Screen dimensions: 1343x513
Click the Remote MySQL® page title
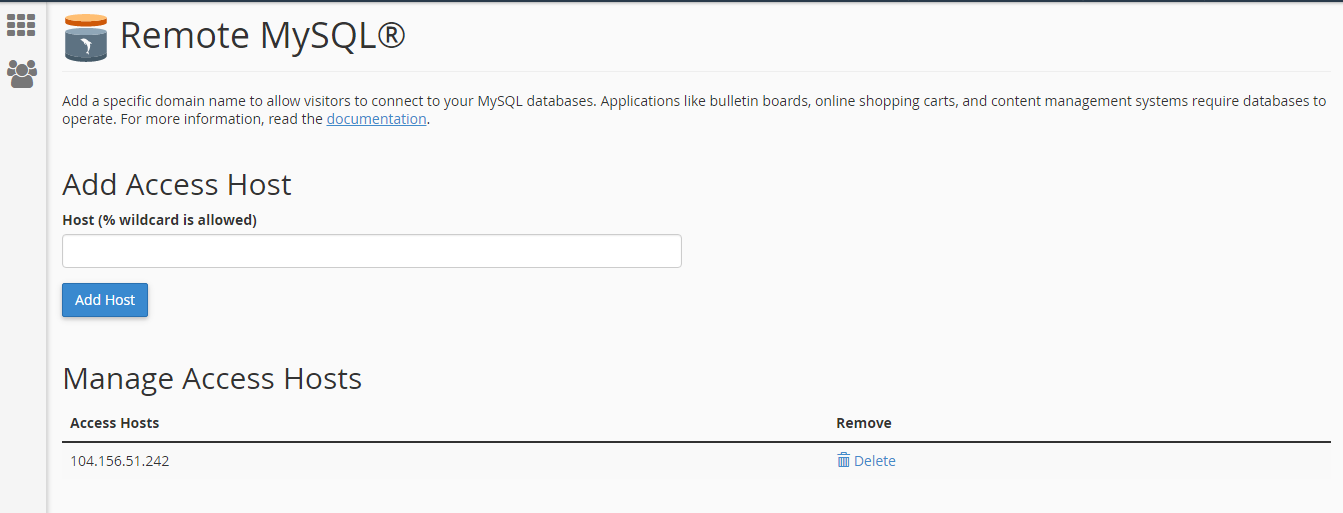click(262, 36)
